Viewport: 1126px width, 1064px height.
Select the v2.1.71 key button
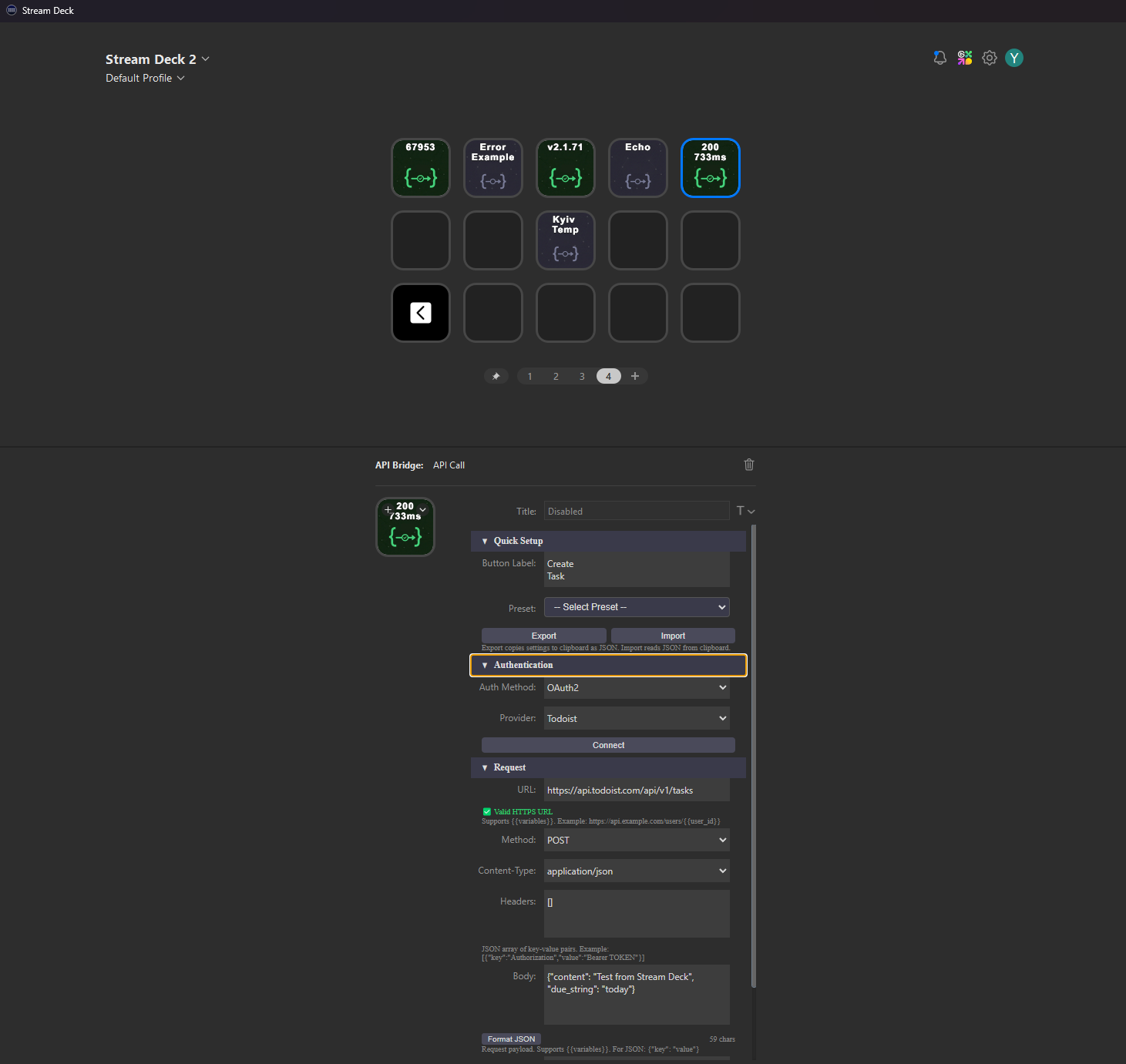pos(566,168)
